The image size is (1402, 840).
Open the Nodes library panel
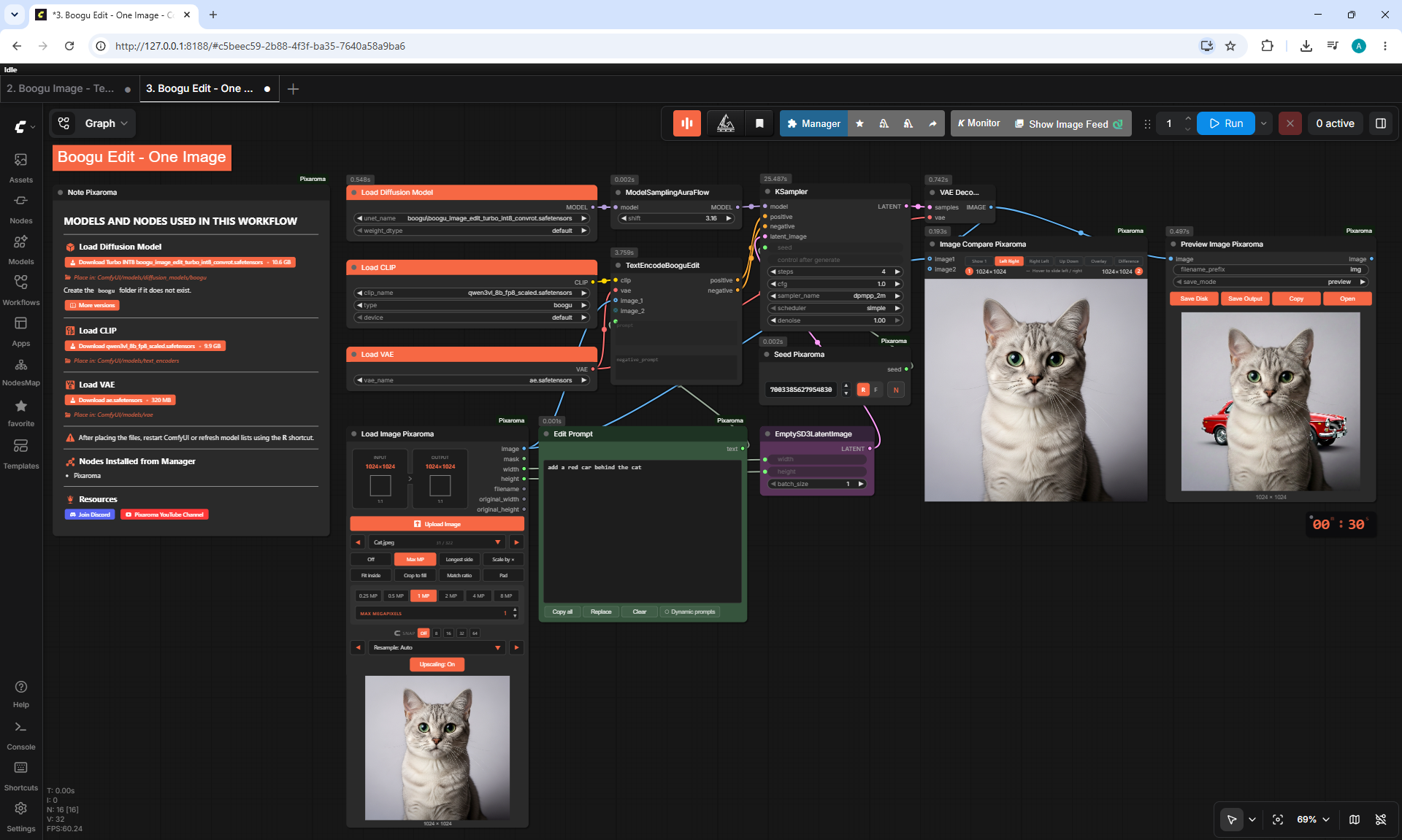pyautogui.click(x=20, y=209)
